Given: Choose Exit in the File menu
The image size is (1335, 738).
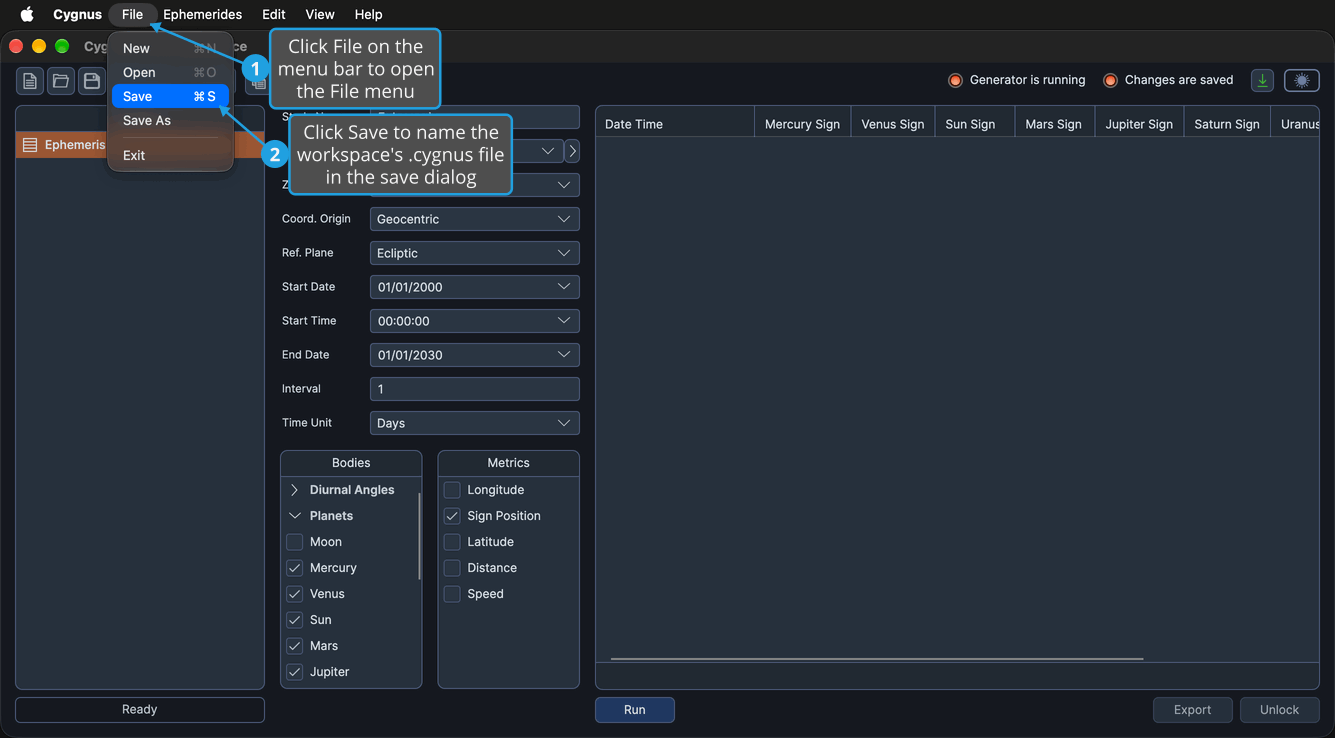Looking at the screenshot, I should click(170, 155).
